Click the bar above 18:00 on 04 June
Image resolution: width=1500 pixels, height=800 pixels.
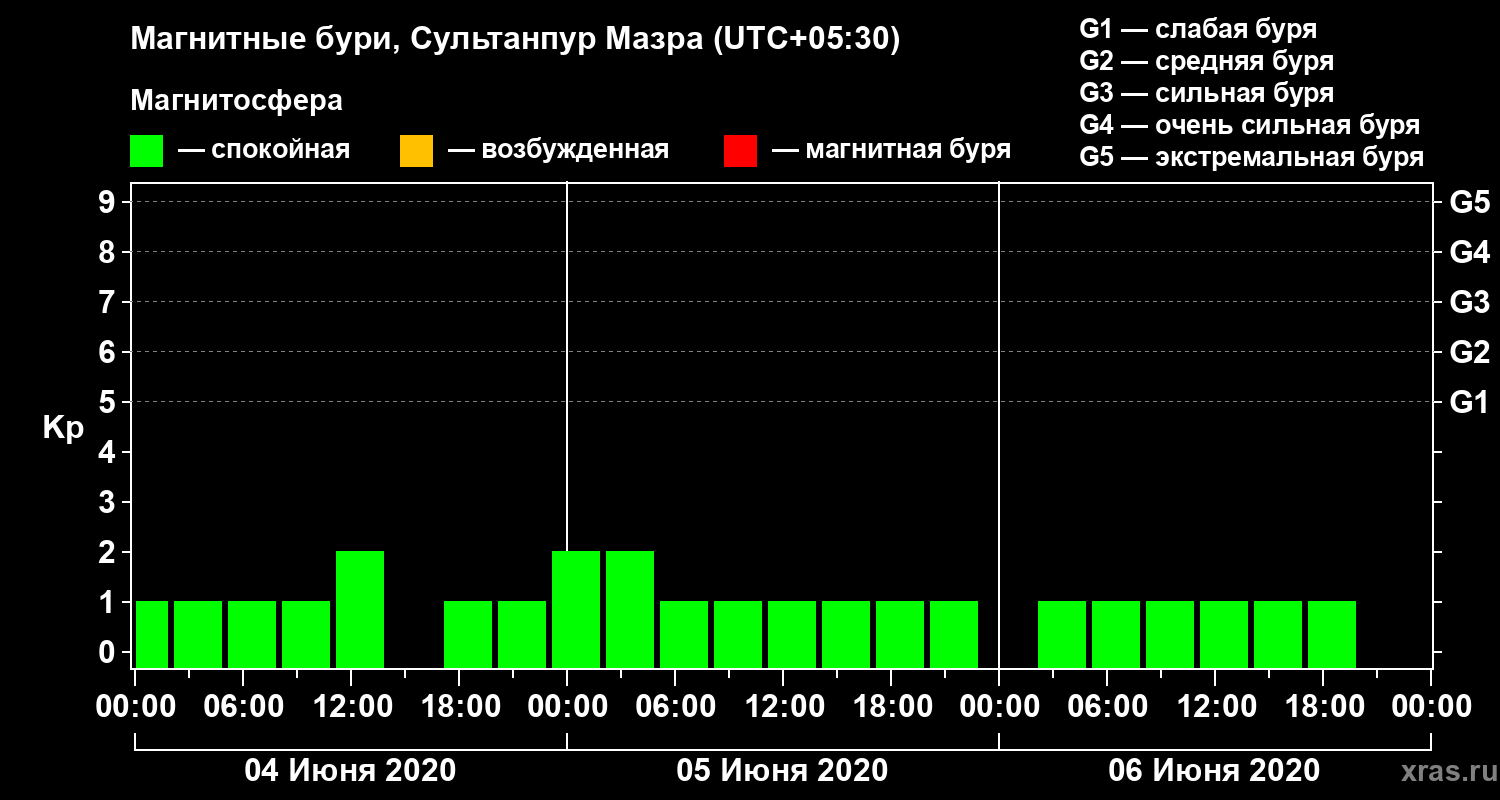point(468,634)
